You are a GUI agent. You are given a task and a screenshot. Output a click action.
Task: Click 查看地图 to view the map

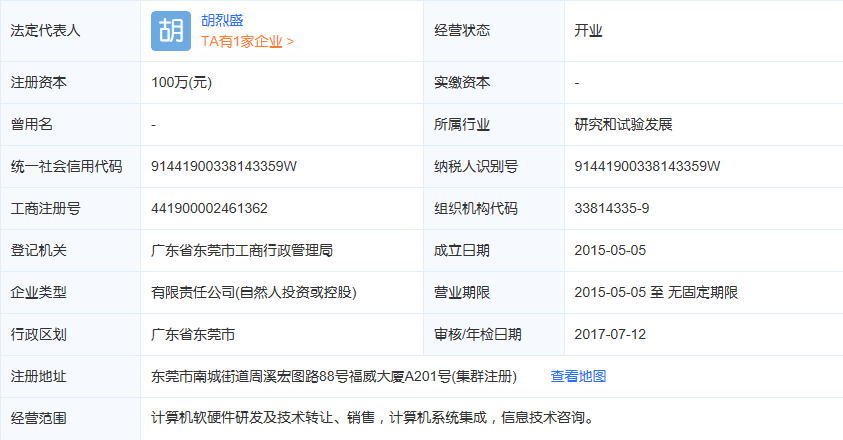(x=578, y=376)
